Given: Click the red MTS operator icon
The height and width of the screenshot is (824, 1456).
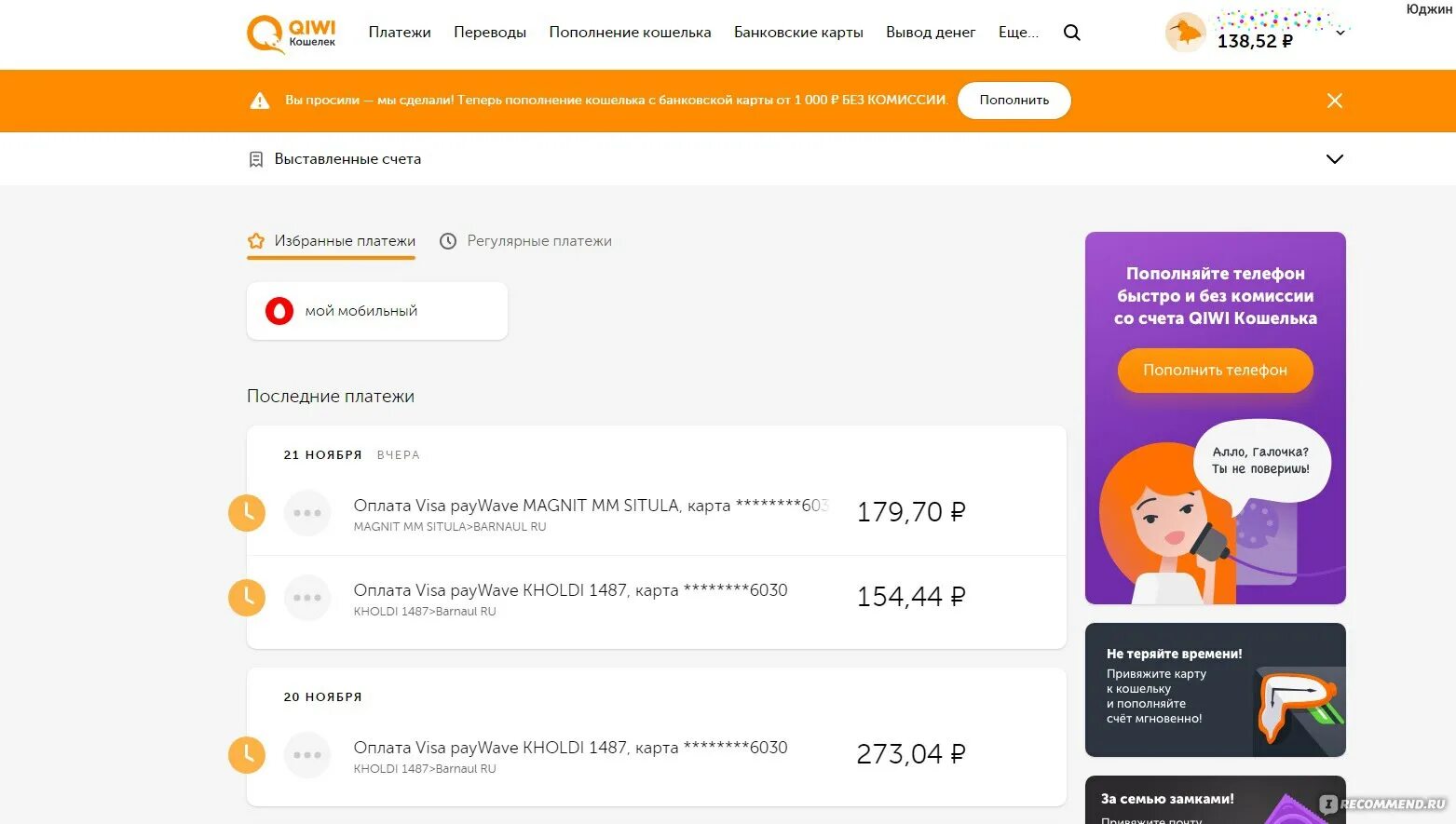Looking at the screenshot, I should tap(279, 311).
